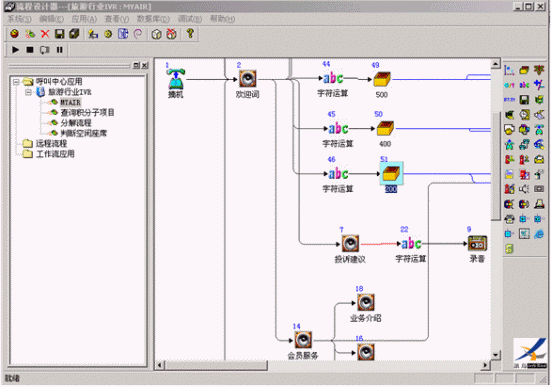
Task: Click the vertical scrollbar down arrow
Action: tap(495, 355)
